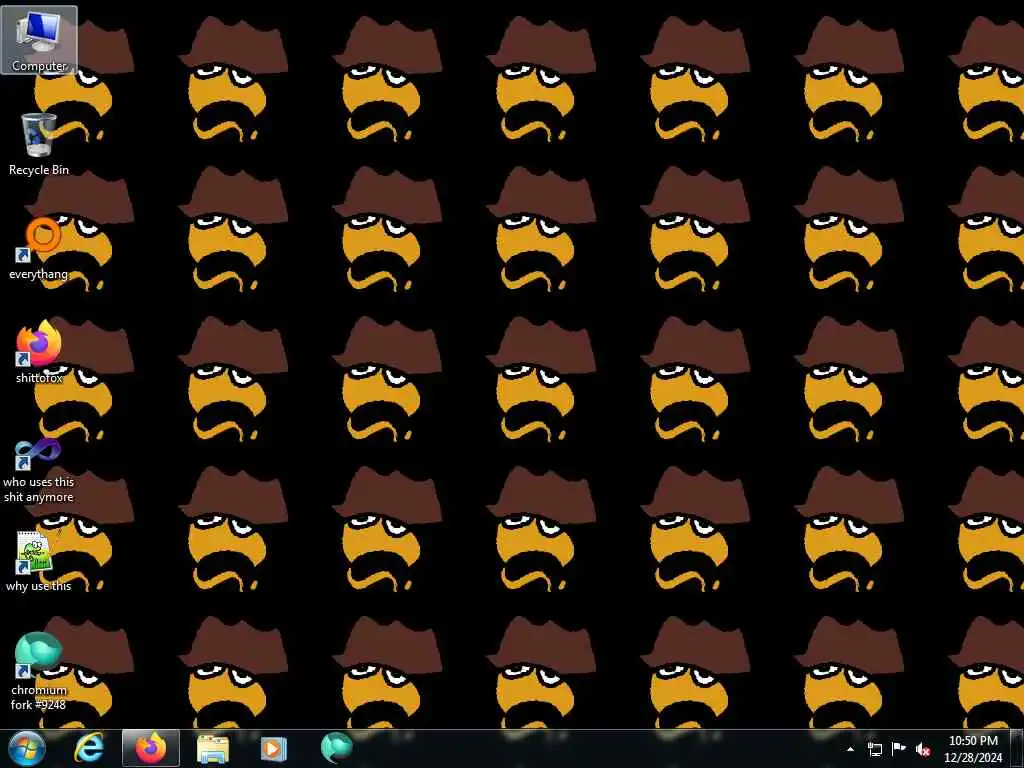Launch Internet Explorer from the taskbar
Image resolution: width=1024 pixels, height=768 pixels.
tap(88, 748)
